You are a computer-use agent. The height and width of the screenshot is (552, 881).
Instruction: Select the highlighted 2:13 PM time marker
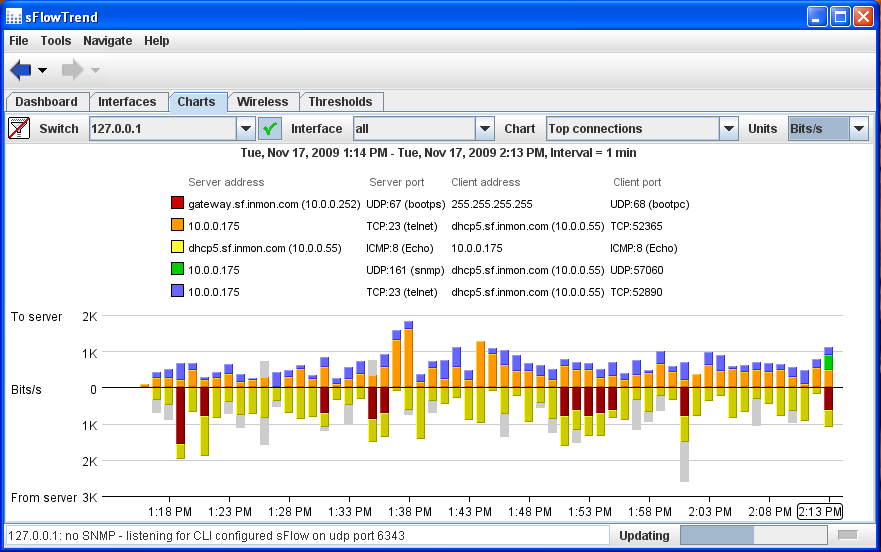820,512
